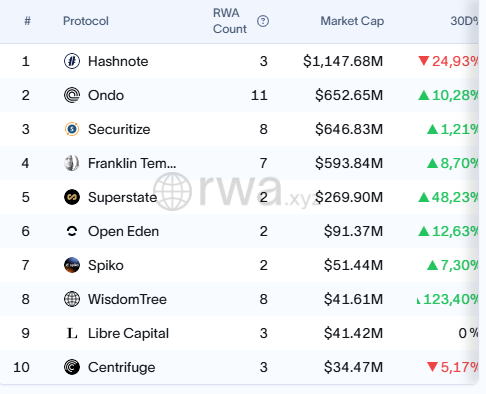The height and width of the screenshot is (394, 486).
Task: Click the WisdomTree globe logo icon
Action: 72,299
